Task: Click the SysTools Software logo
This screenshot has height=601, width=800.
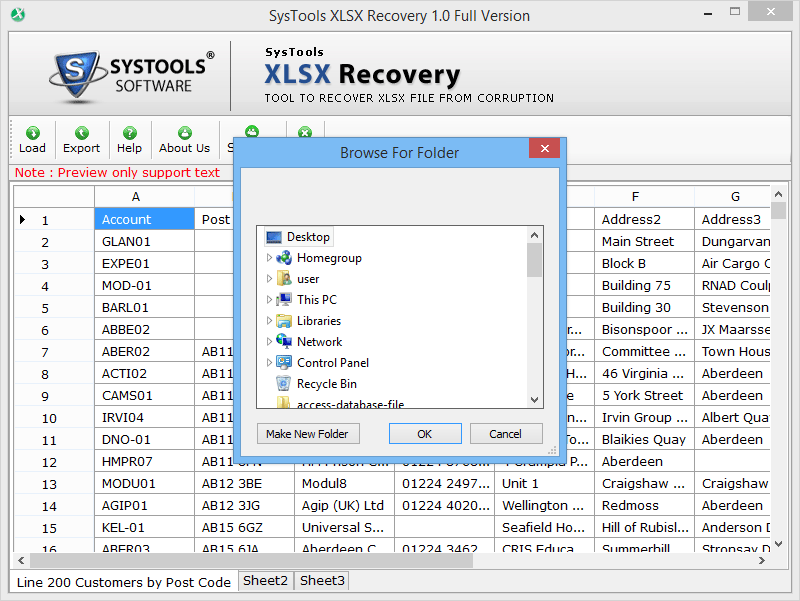Action: click(x=132, y=77)
